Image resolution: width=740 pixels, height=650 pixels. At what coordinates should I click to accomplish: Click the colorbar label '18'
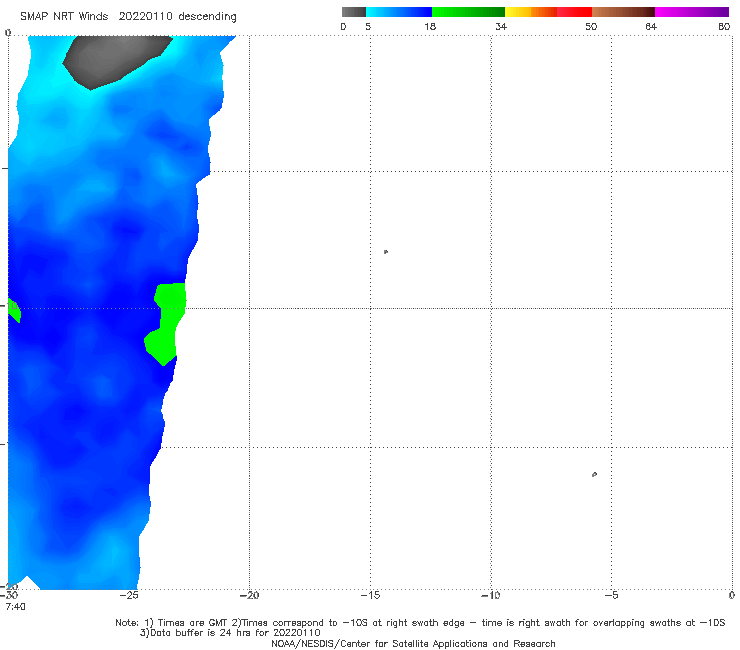point(430,26)
